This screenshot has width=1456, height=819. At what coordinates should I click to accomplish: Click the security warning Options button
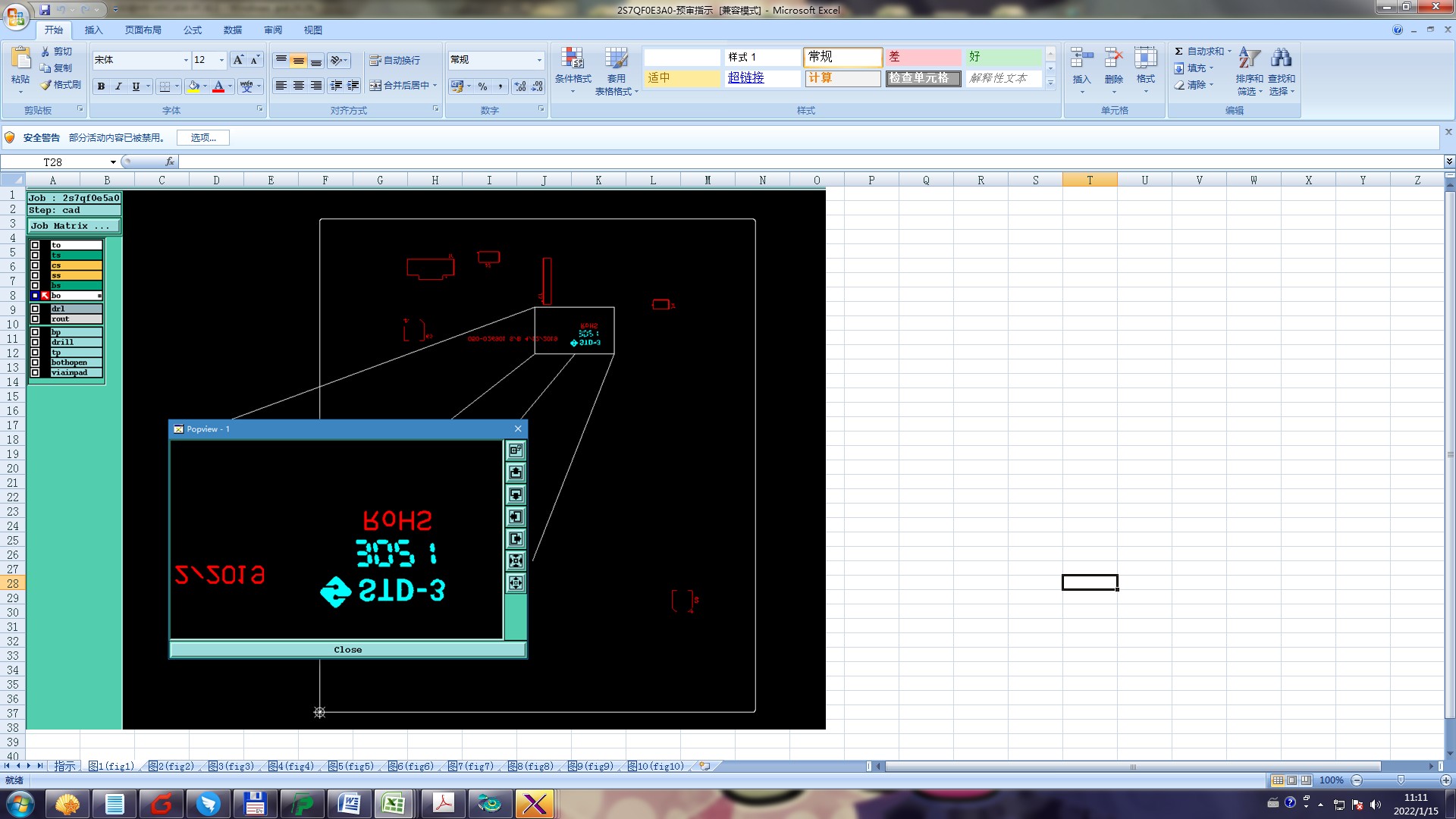(x=202, y=138)
